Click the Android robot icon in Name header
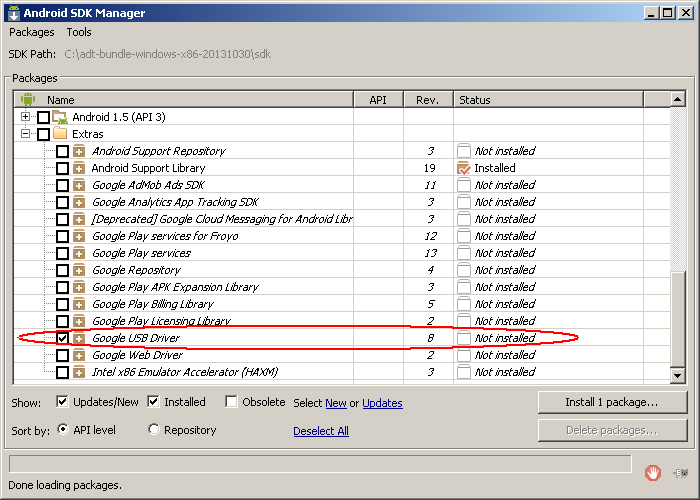700x500 pixels. 28,99
